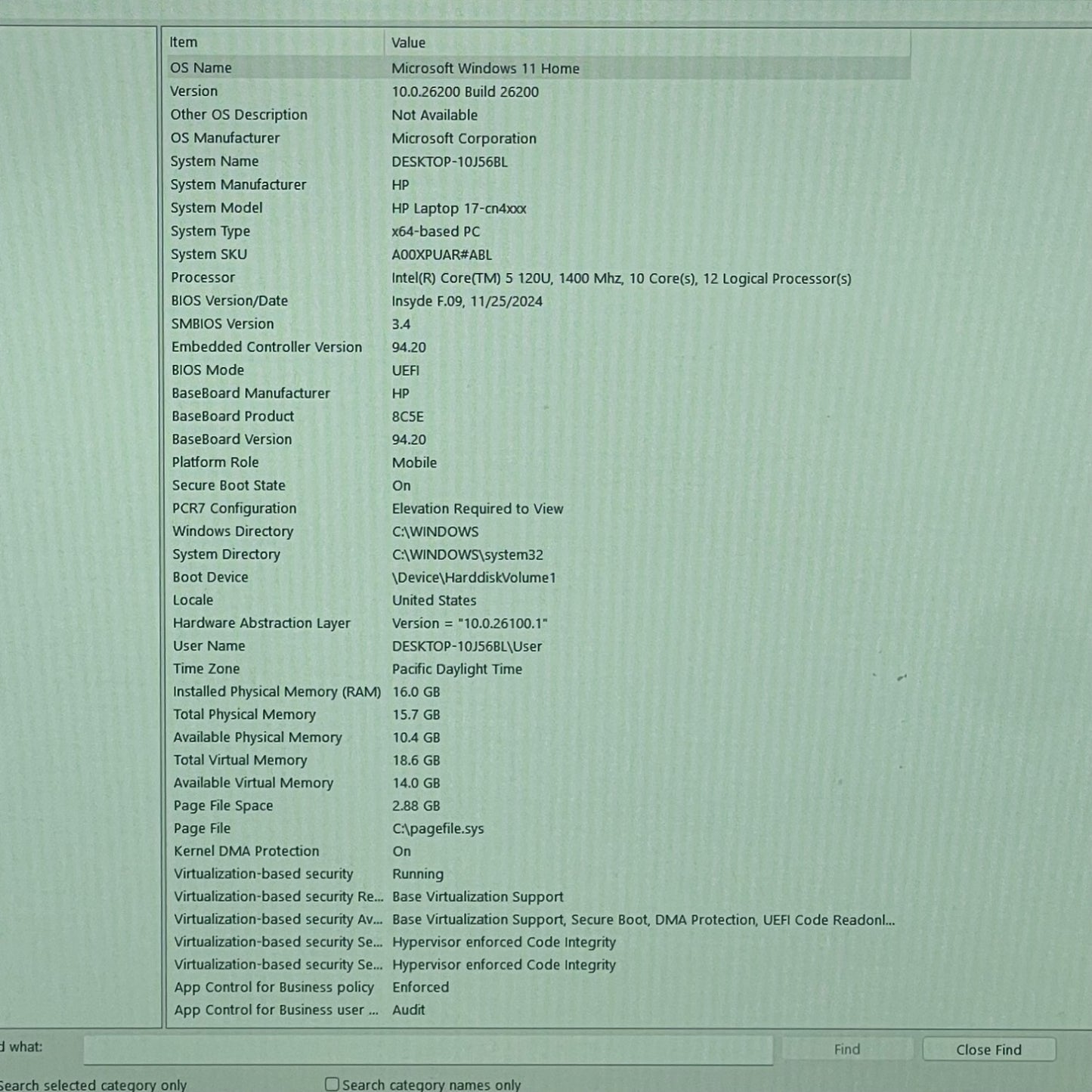1092x1092 pixels.
Task: Click the 8C5E value
Action: click(408, 416)
